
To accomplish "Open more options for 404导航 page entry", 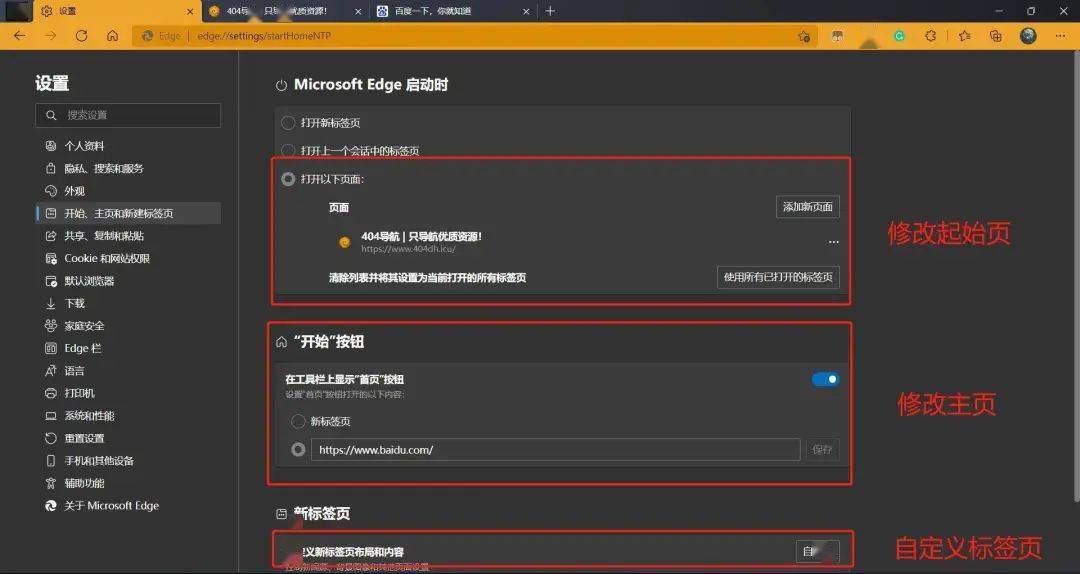I will 833,242.
